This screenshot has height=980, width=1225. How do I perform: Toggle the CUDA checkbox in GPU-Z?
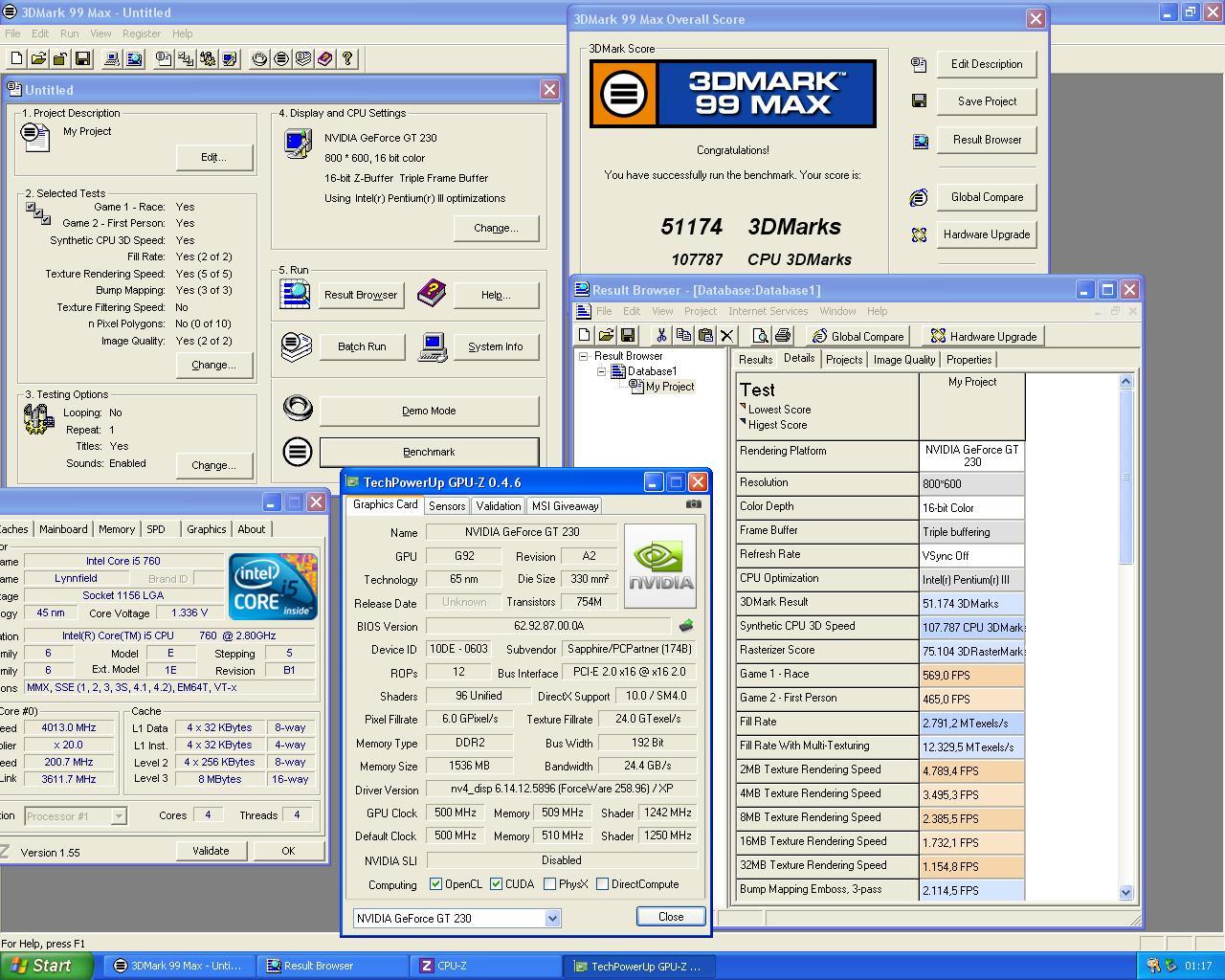[x=496, y=884]
